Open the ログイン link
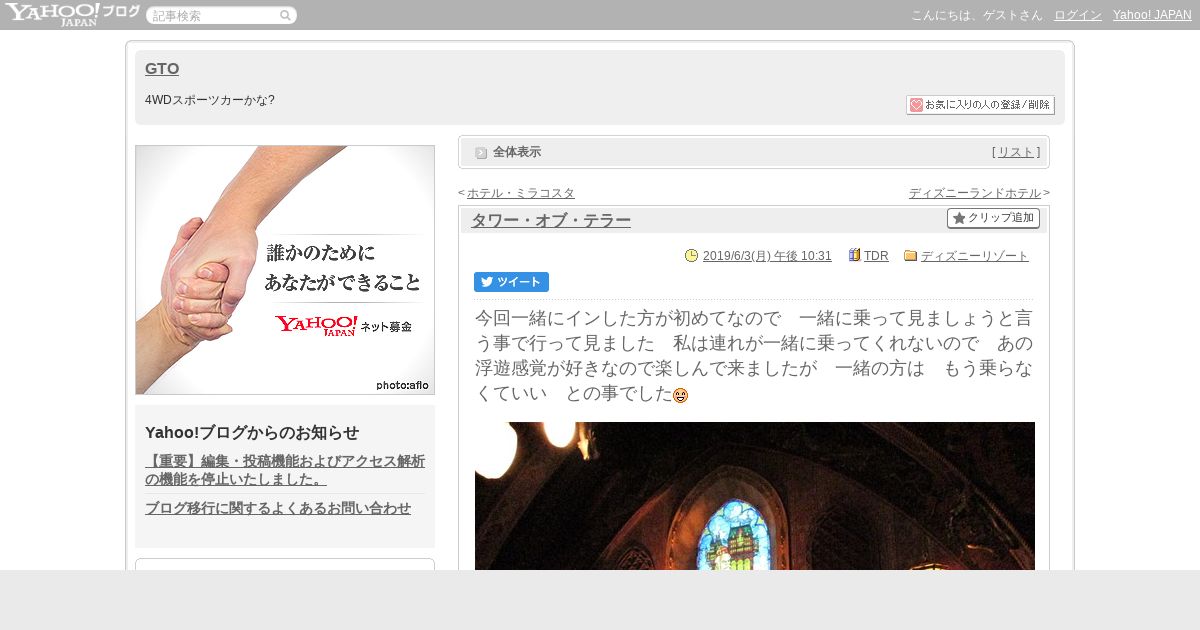The width and height of the screenshot is (1200, 630). (1078, 15)
